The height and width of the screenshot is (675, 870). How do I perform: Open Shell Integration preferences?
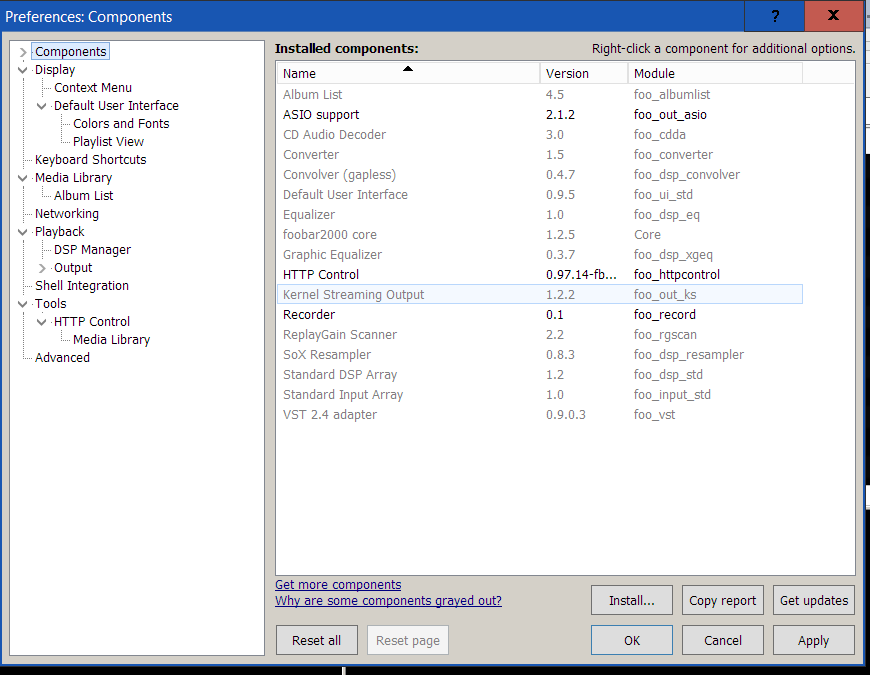(82, 286)
